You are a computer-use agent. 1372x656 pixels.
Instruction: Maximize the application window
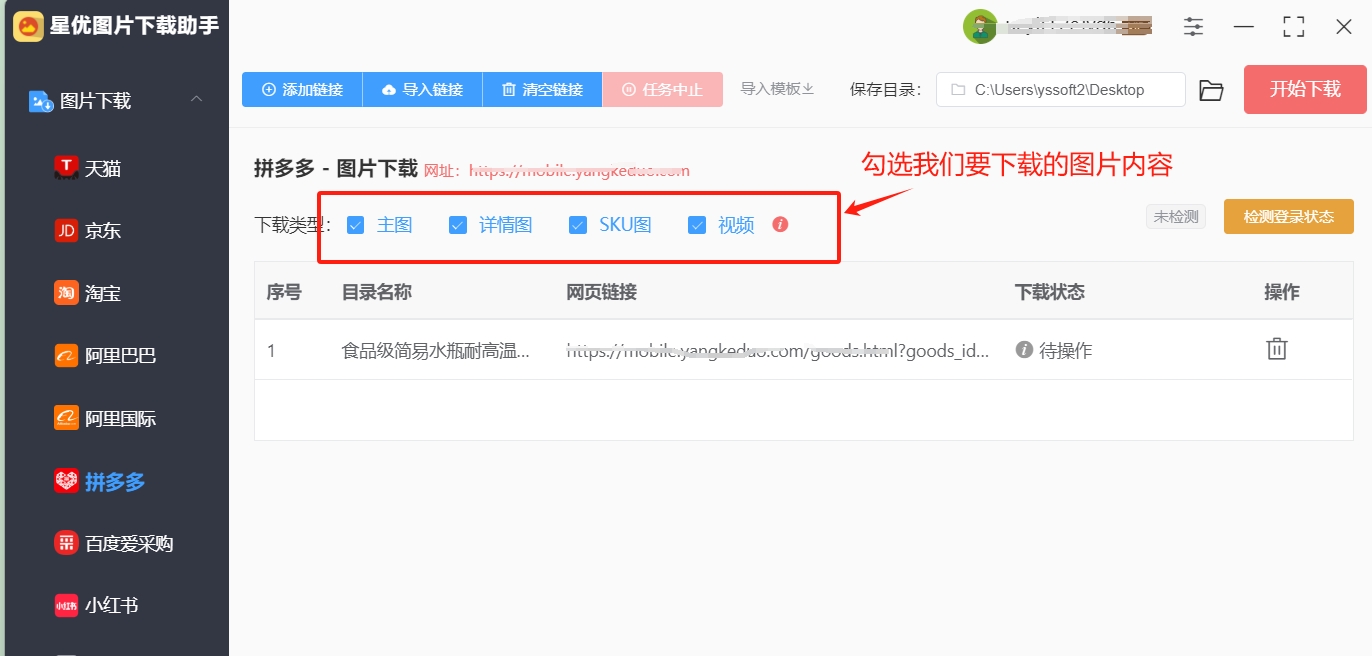pyautogui.click(x=1294, y=27)
